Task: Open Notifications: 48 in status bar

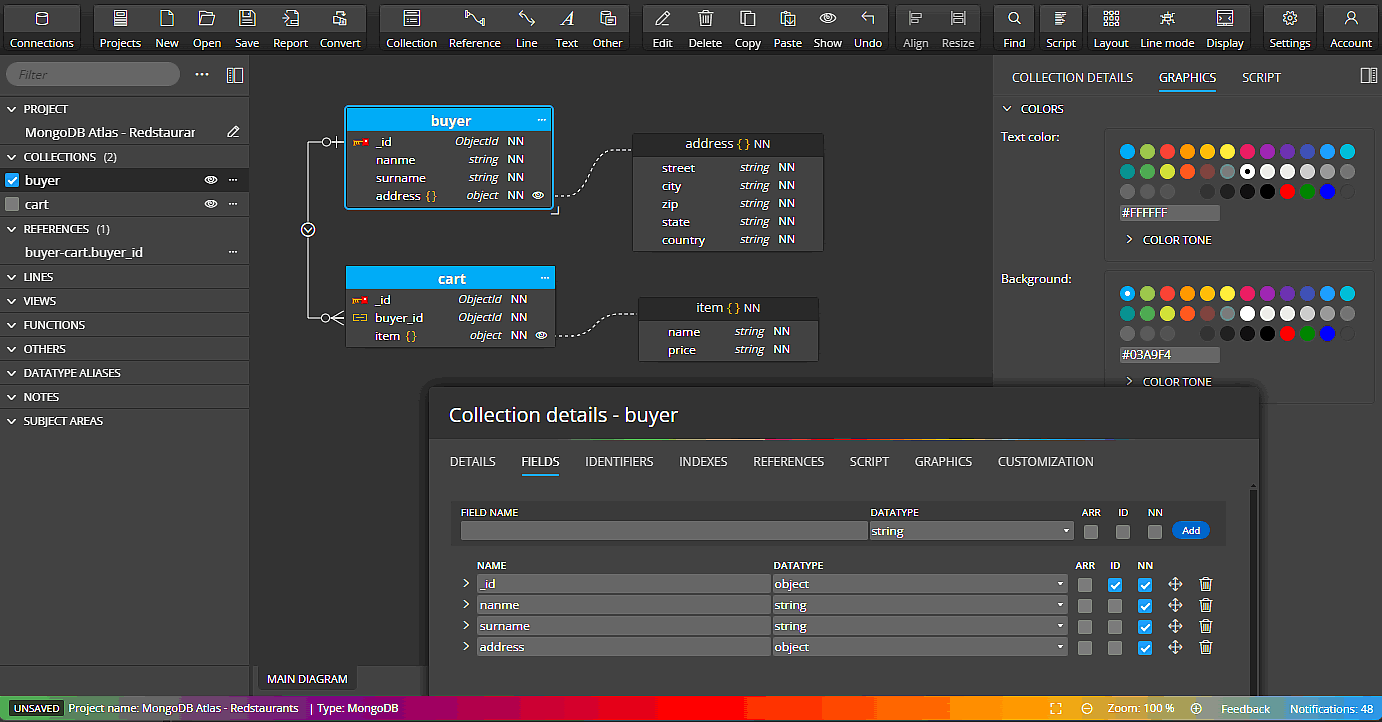Action: [1331, 709]
